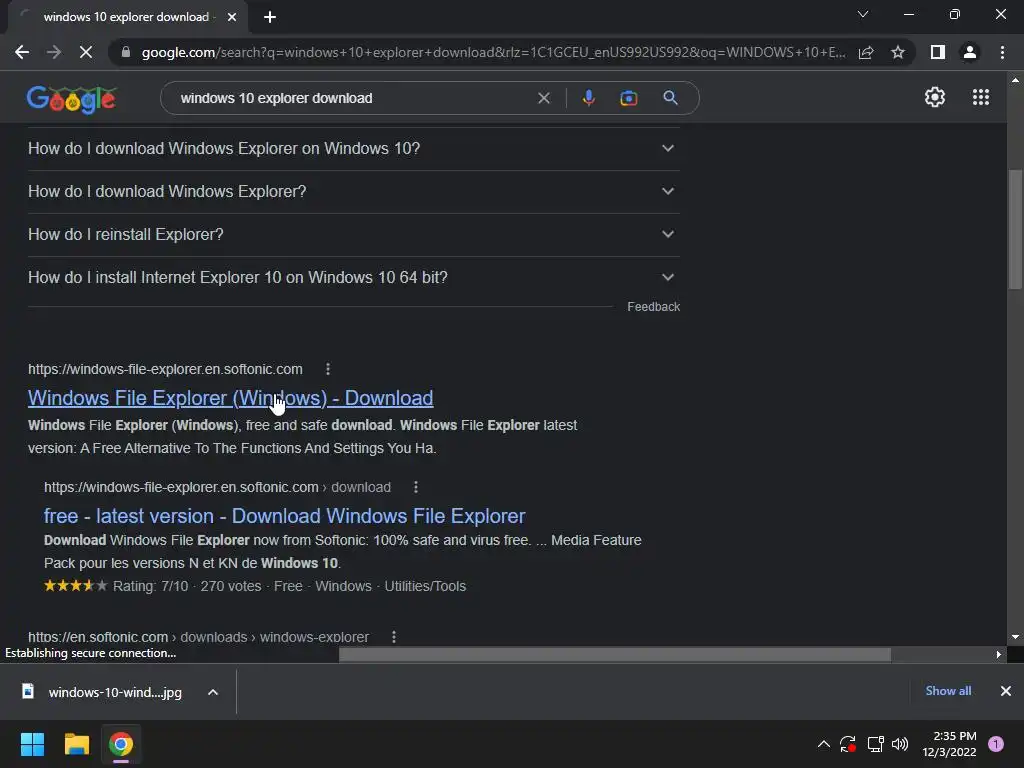1024x768 pixels.
Task: Open more options for the softonic download sub-result
Action: (x=415, y=487)
